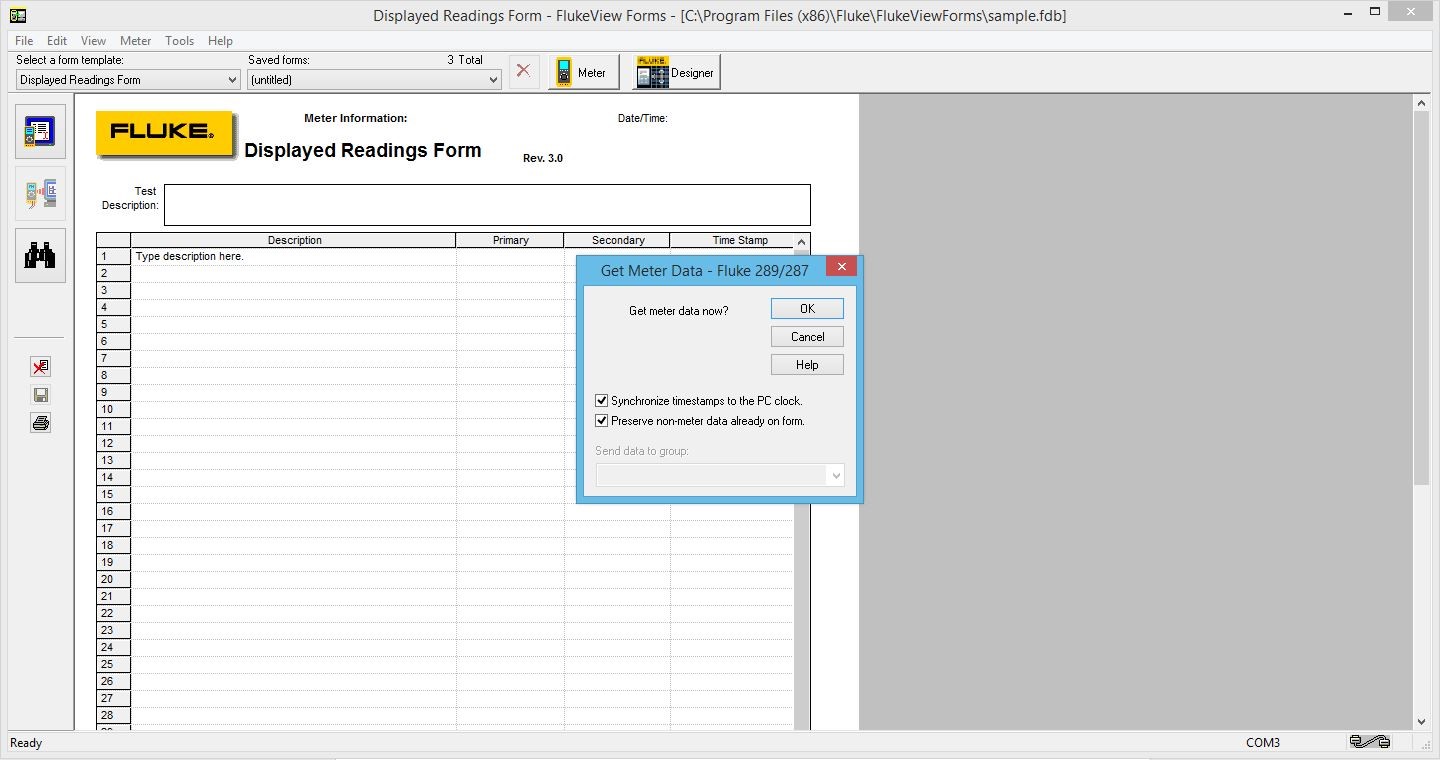The width and height of the screenshot is (1440, 760).
Task: Click Help in Get Meter Data dialog
Action: [x=807, y=365]
